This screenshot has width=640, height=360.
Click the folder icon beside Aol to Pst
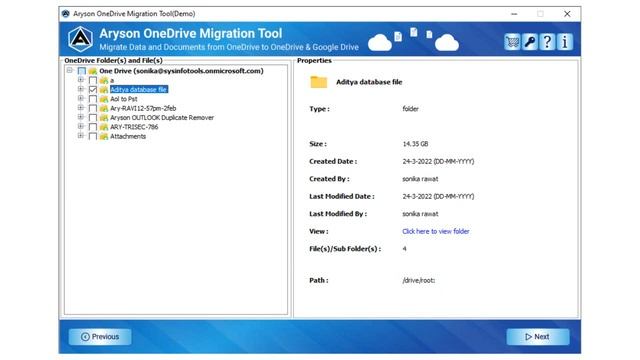104,99
